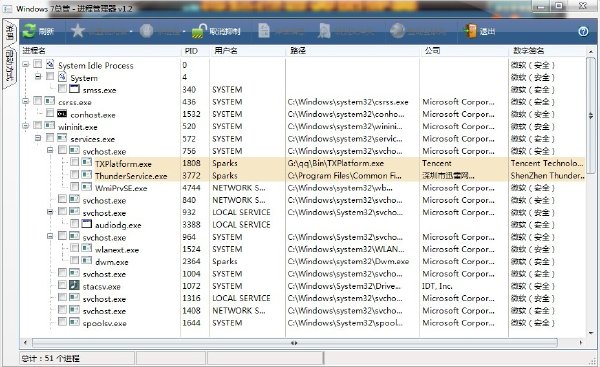Tick the spoolsv.exe checkbox
This screenshot has height=367, width=600.
coord(62,321)
